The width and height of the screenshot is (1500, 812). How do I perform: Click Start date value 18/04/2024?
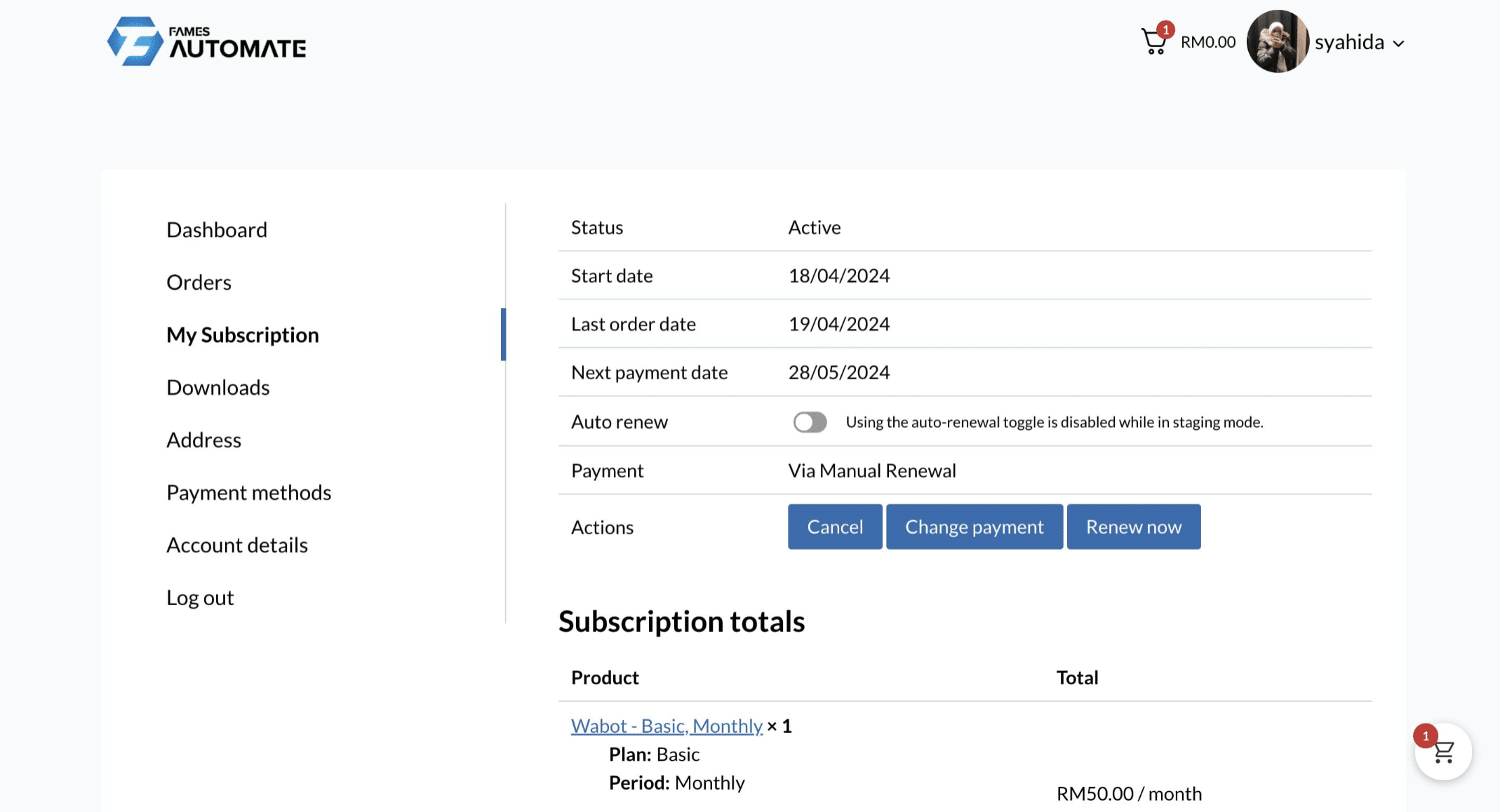click(839, 276)
